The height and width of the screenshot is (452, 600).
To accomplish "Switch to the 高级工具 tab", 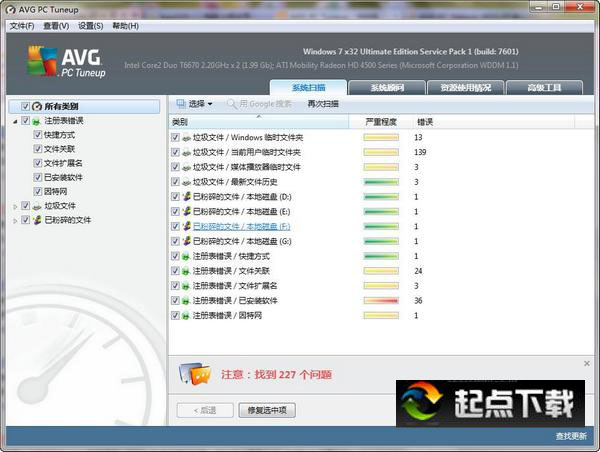I will 544,88.
